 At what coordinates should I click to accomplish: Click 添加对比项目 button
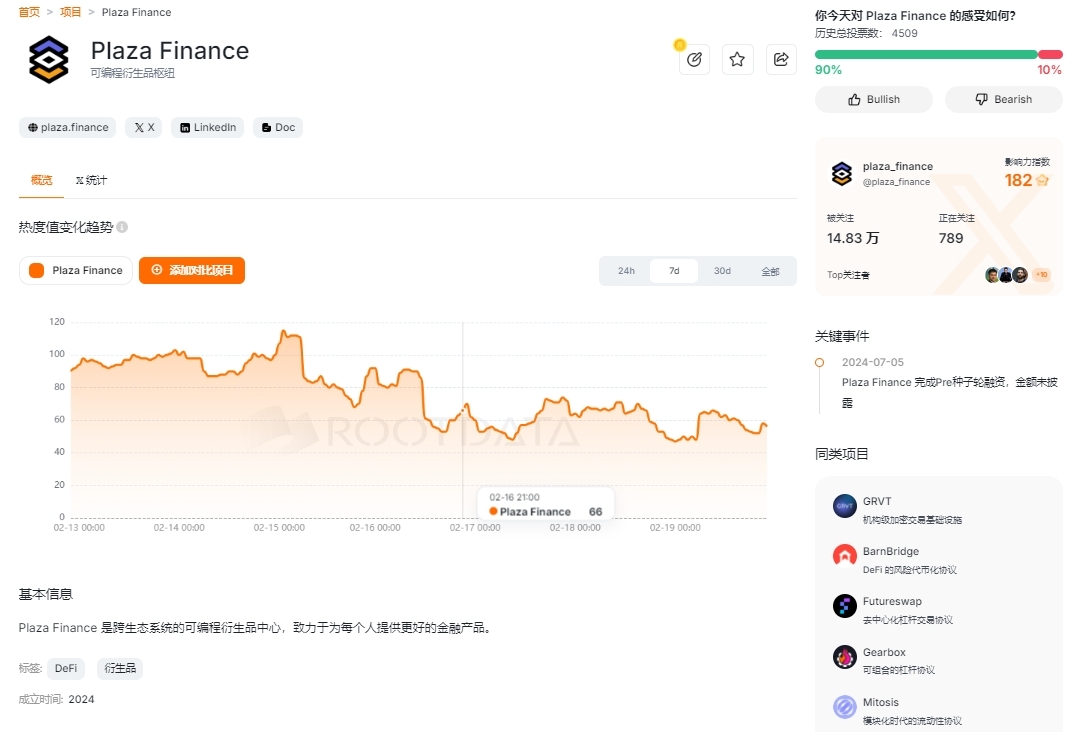pos(192,271)
